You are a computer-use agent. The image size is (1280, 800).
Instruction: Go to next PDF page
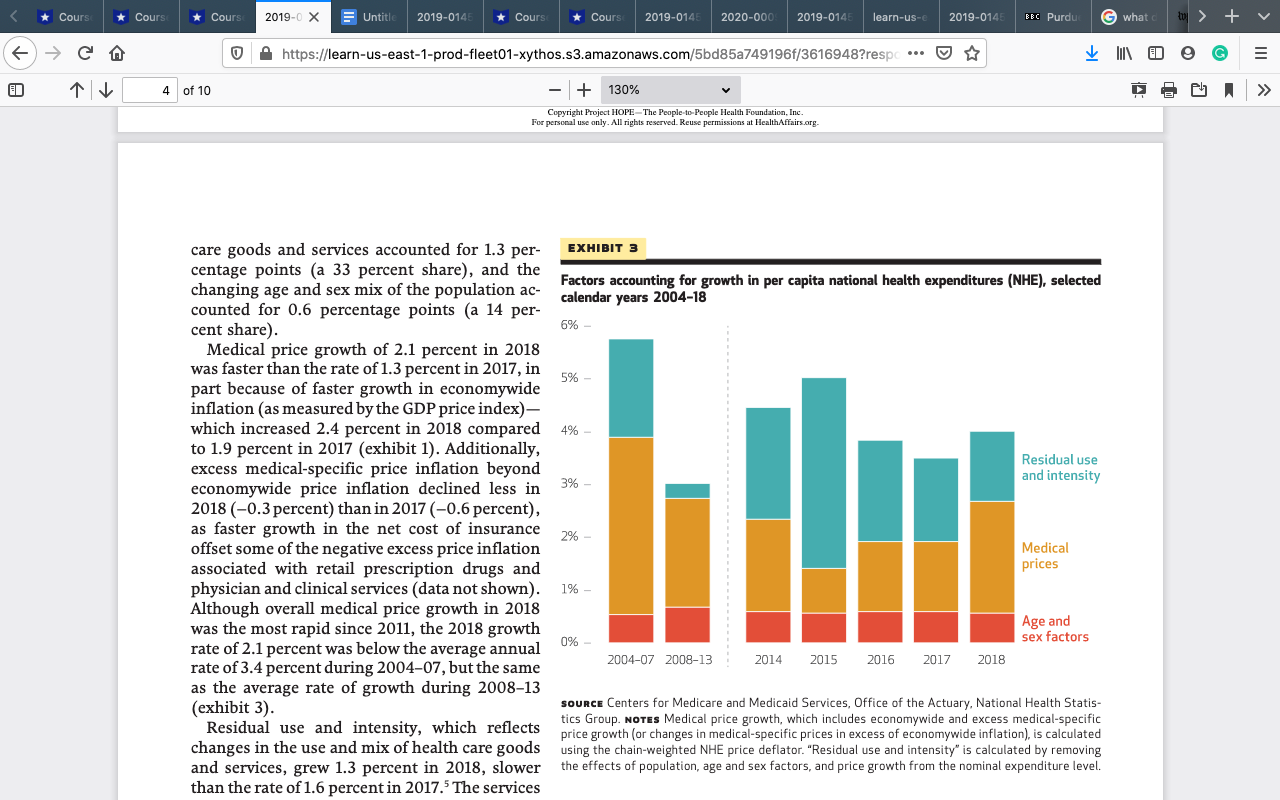(x=106, y=90)
